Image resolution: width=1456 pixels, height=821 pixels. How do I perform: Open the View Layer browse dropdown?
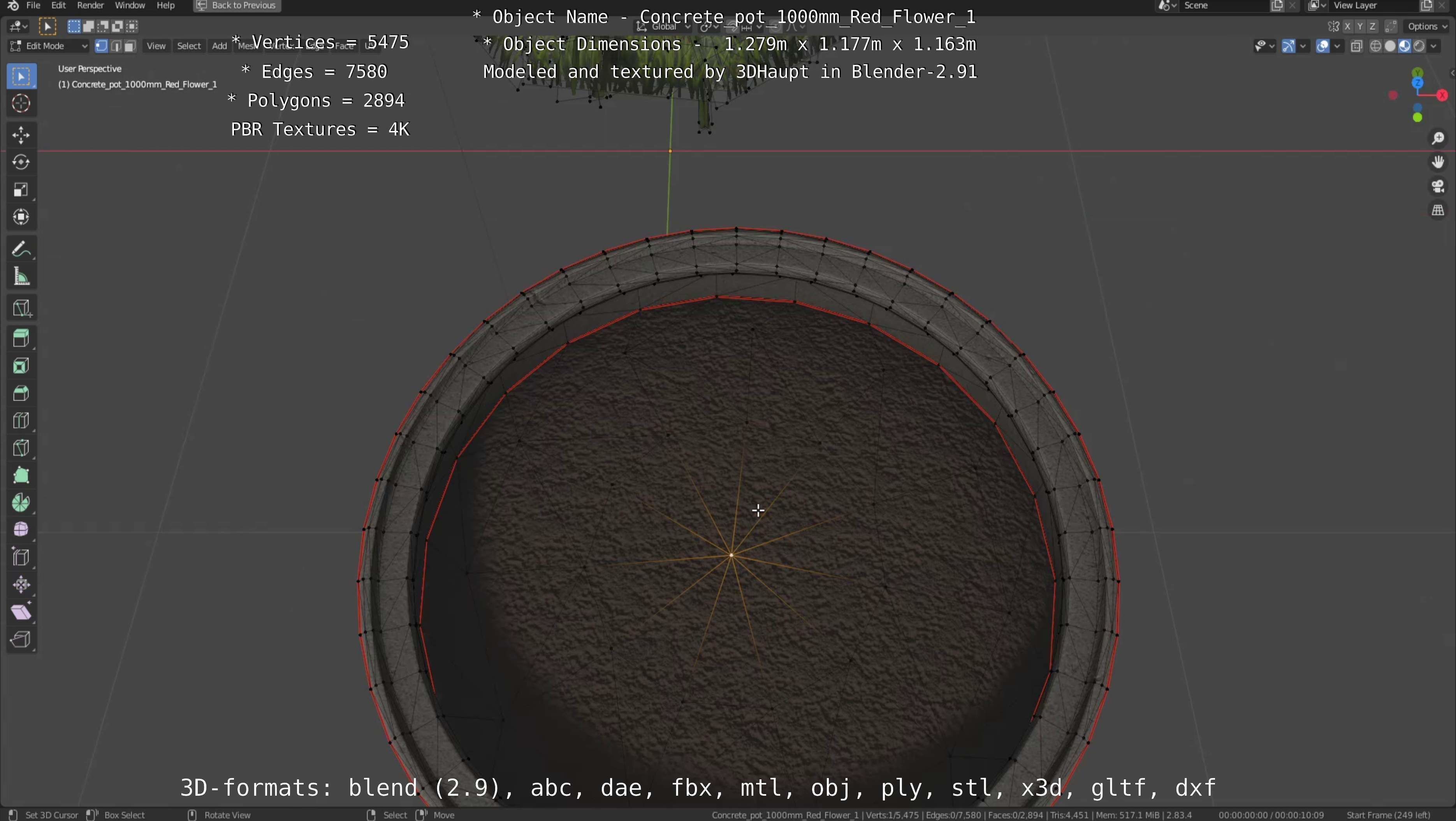click(x=1317, y=6)
